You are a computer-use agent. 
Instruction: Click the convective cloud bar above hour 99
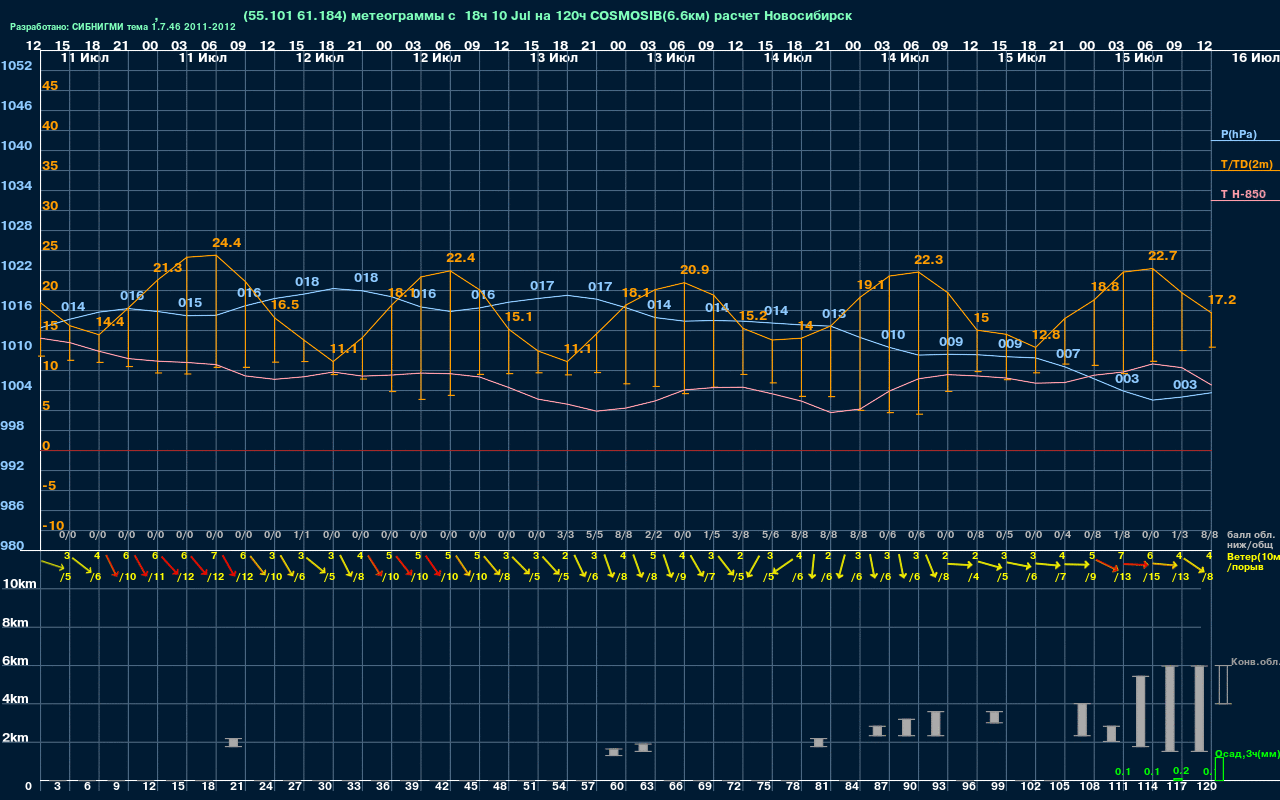(x=994, y=717)
